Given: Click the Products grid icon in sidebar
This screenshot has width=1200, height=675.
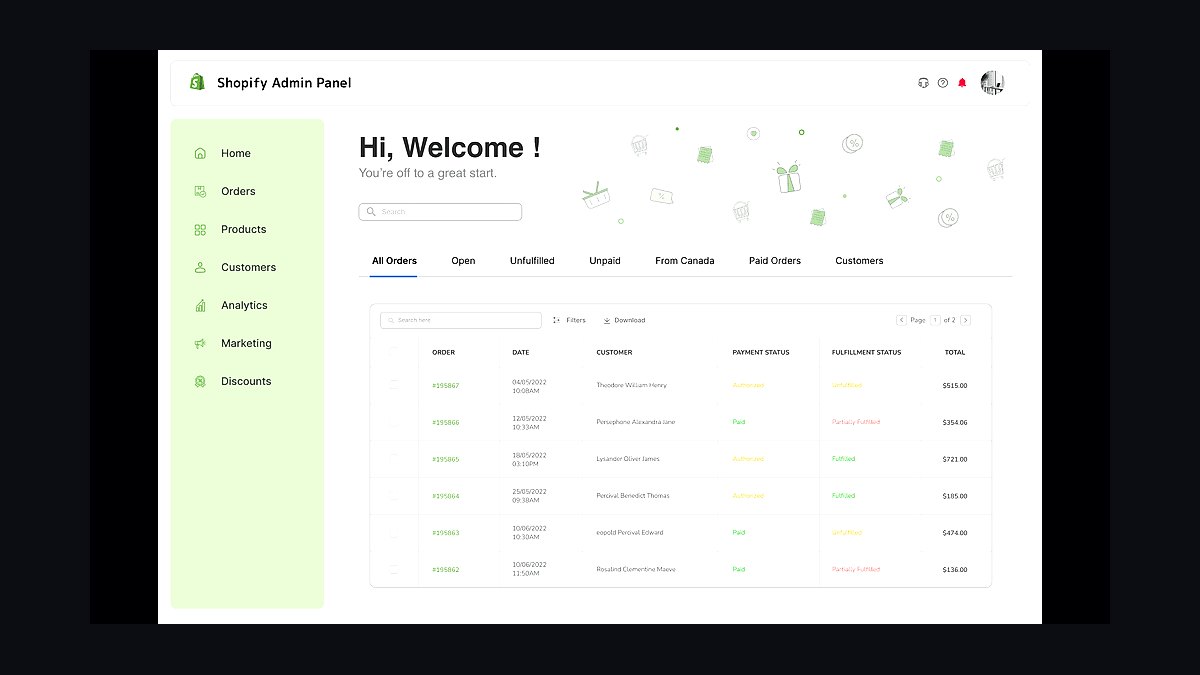Looking at the screenshot, I should click(200, 229).
